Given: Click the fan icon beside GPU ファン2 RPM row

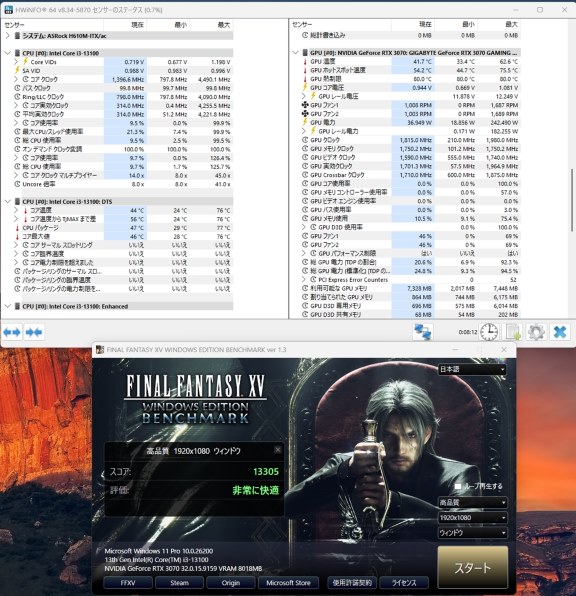Looking at the screenshot, I should pos(305,114).
